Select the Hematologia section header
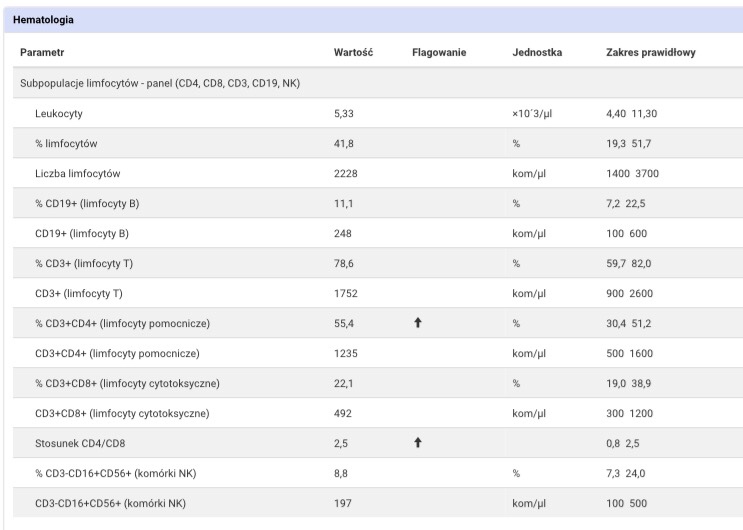The width and height of the screenshot is (743, 530). (x=43, y=20)
